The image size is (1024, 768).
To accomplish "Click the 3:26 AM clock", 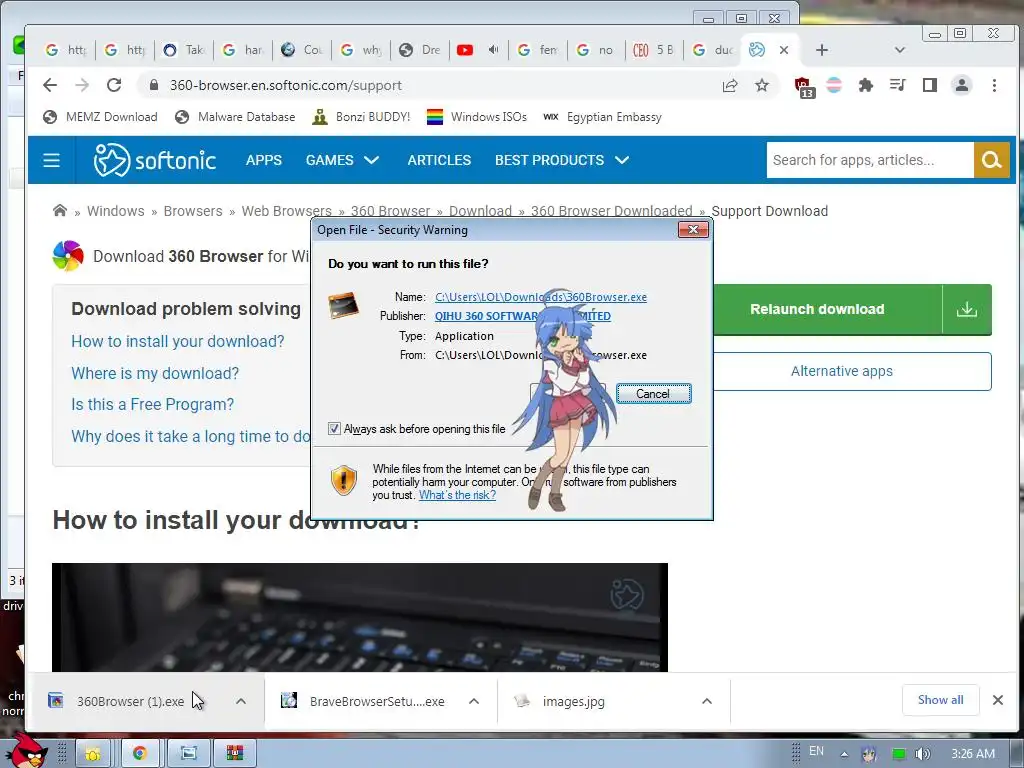I will pos(973,754).
